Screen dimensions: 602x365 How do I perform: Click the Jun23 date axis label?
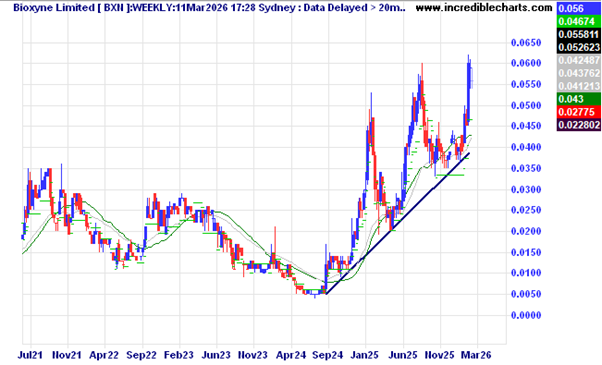[216, 355]
